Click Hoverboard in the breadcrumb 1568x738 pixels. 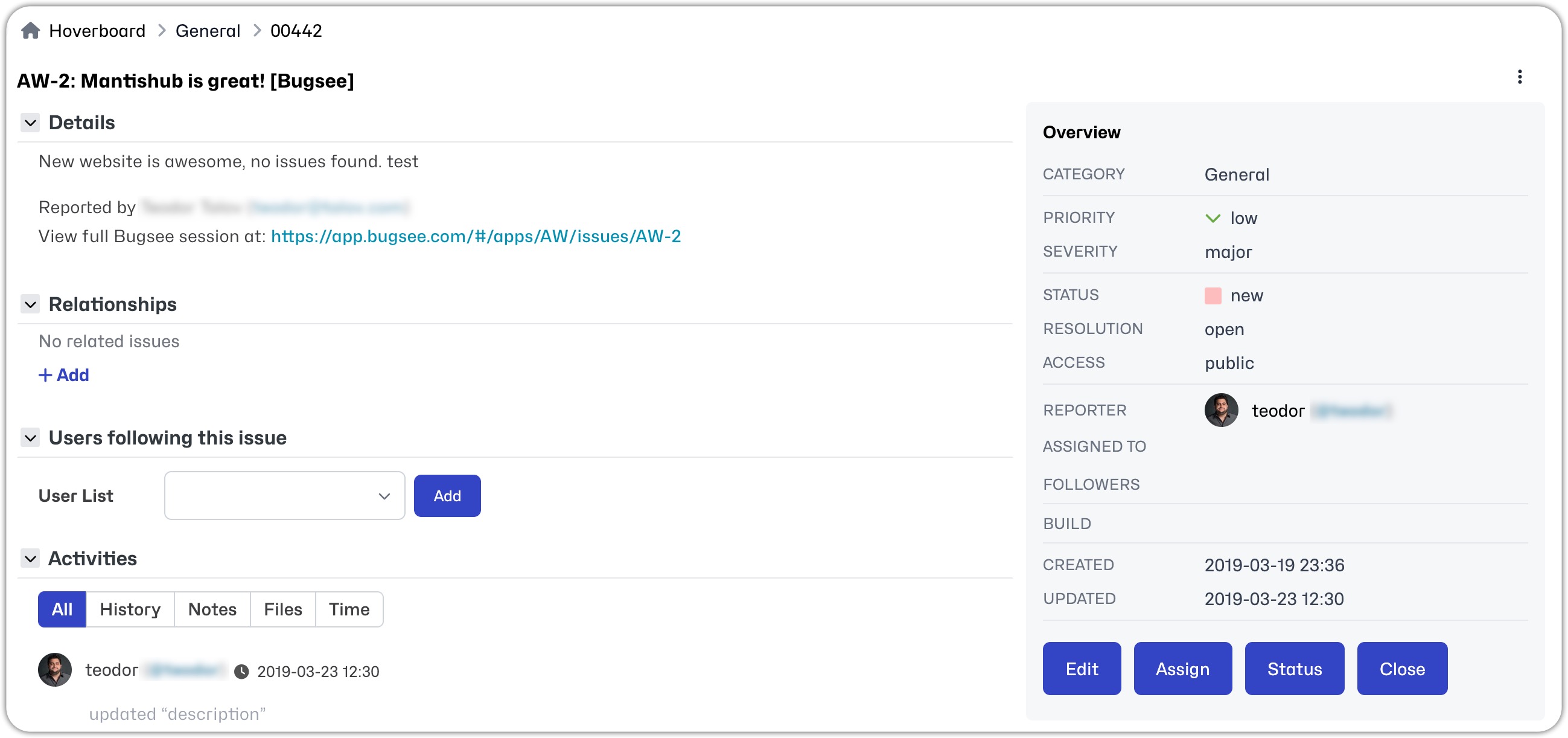pyautogui.click(x=97, y=30)
